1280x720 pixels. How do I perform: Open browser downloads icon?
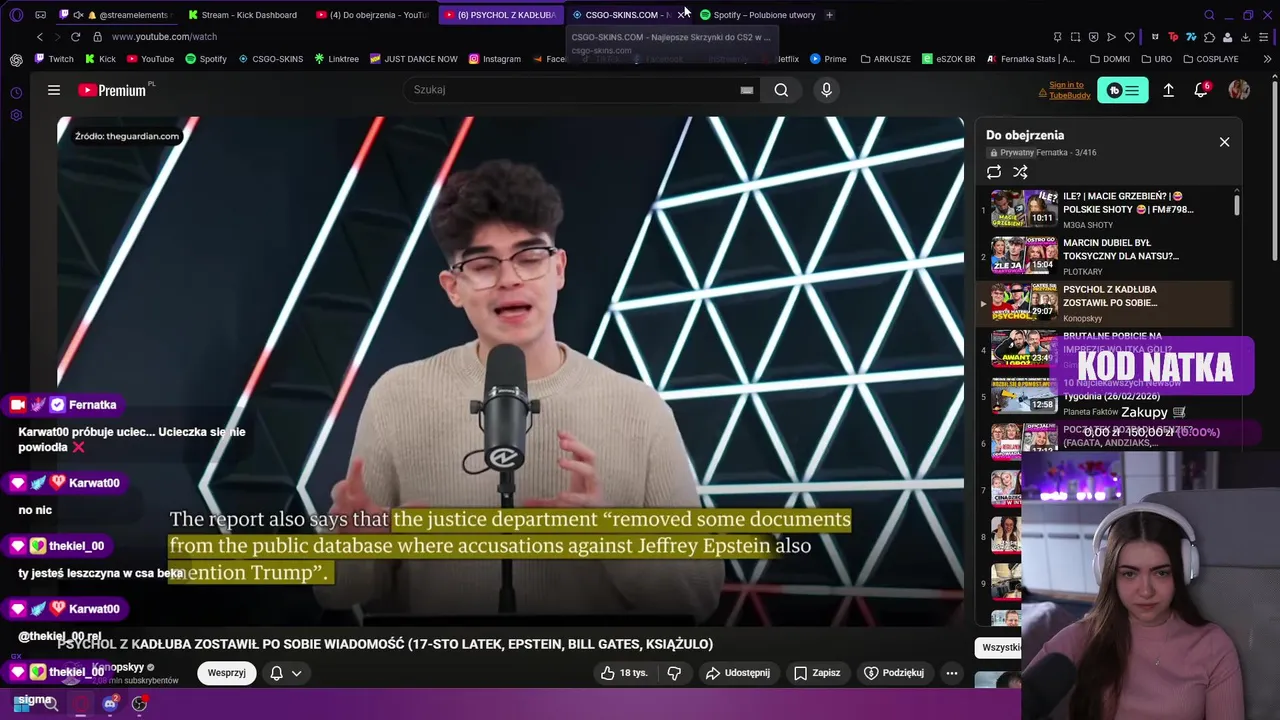[x=1245, y=37]
